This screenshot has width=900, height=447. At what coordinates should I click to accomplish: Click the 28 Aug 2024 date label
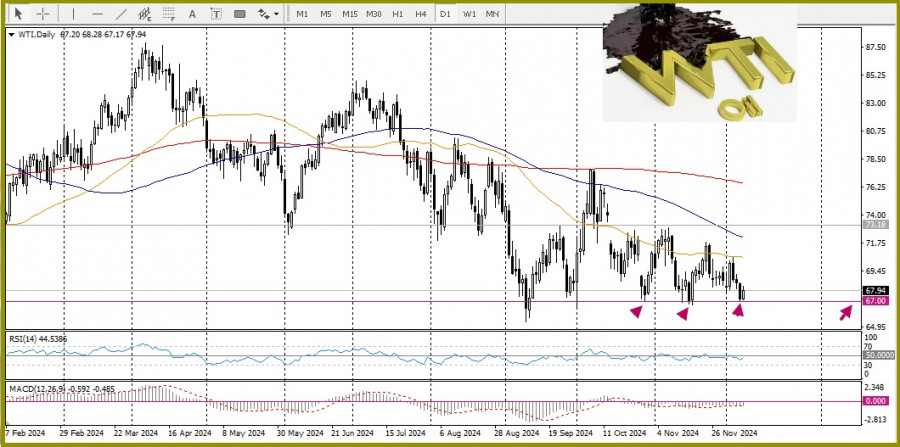[x=518, y=433]
